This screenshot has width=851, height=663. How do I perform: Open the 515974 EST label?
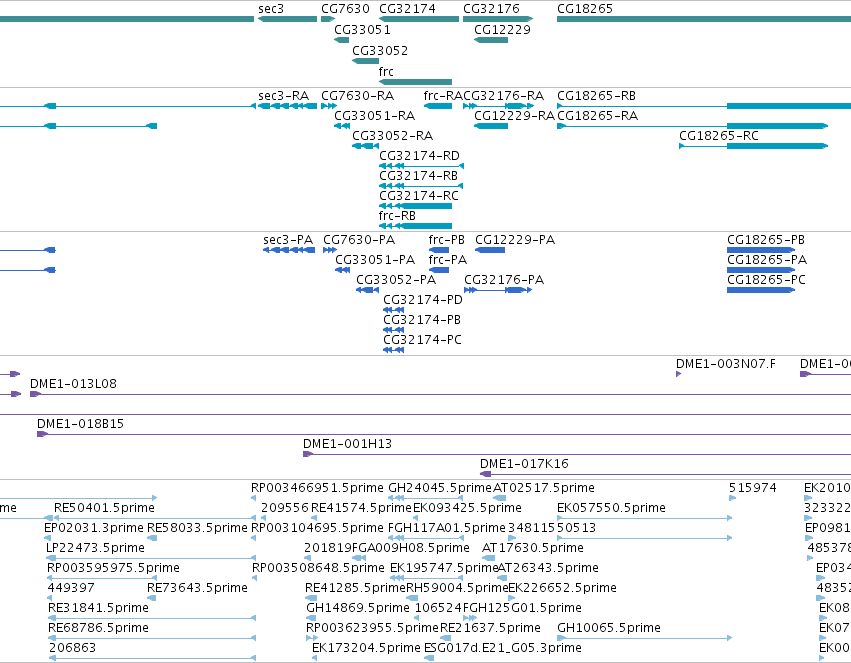point(752,488)
